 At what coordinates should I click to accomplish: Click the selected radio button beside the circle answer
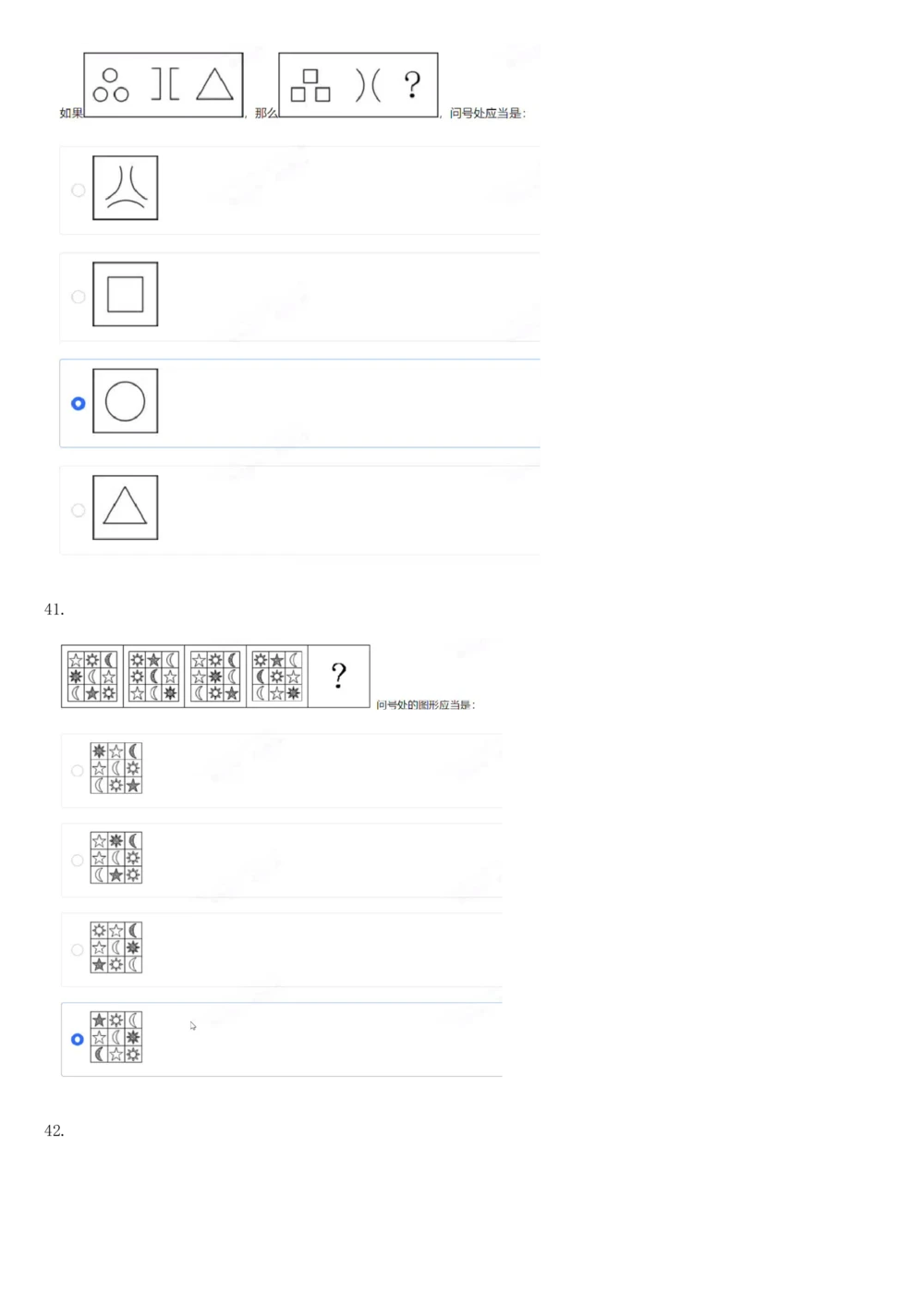coord(79,403)
